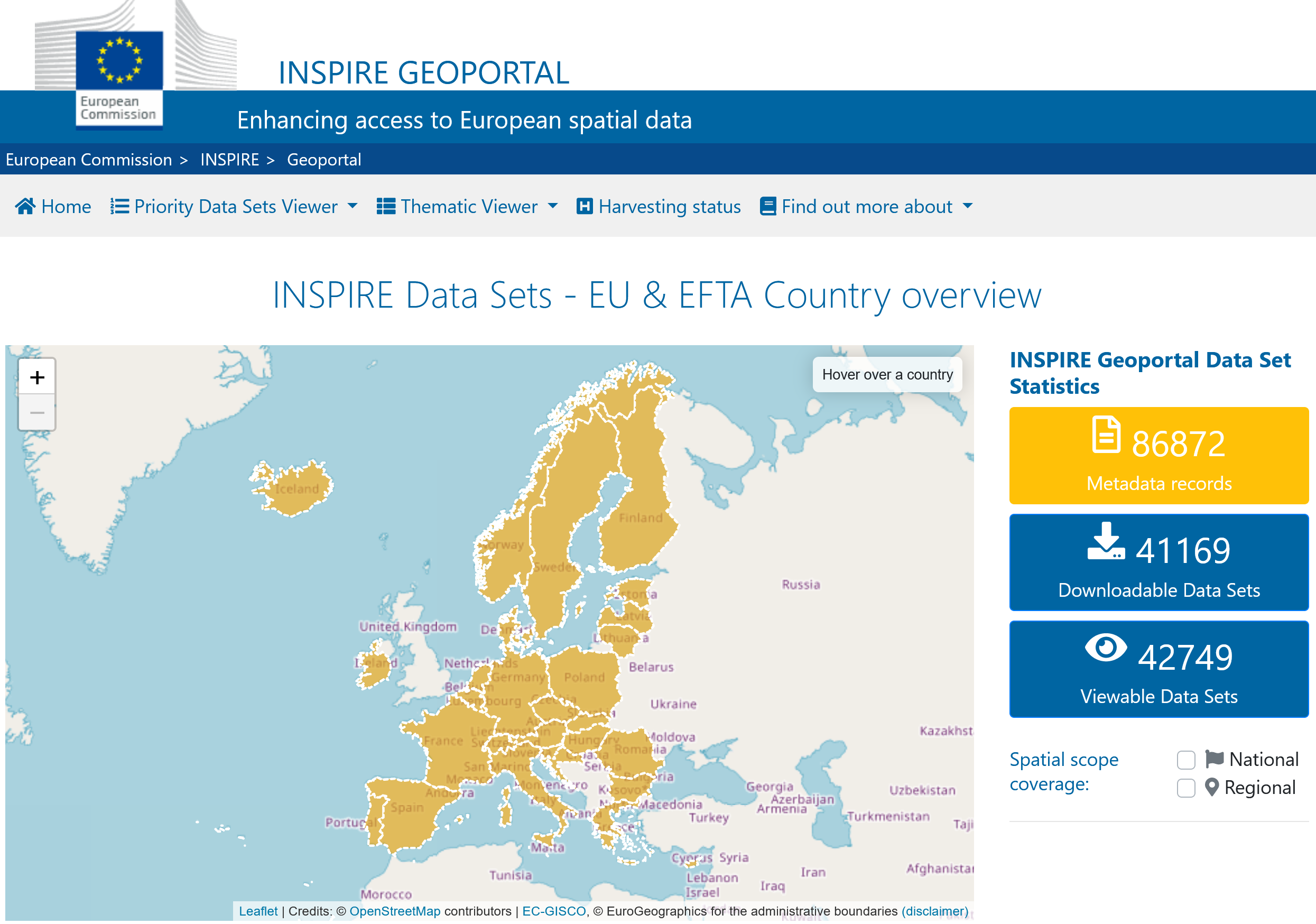The image size is (1316, 924).
Task: Enable the Regional spatial scope checkbox
Action: coord(1185,788)
